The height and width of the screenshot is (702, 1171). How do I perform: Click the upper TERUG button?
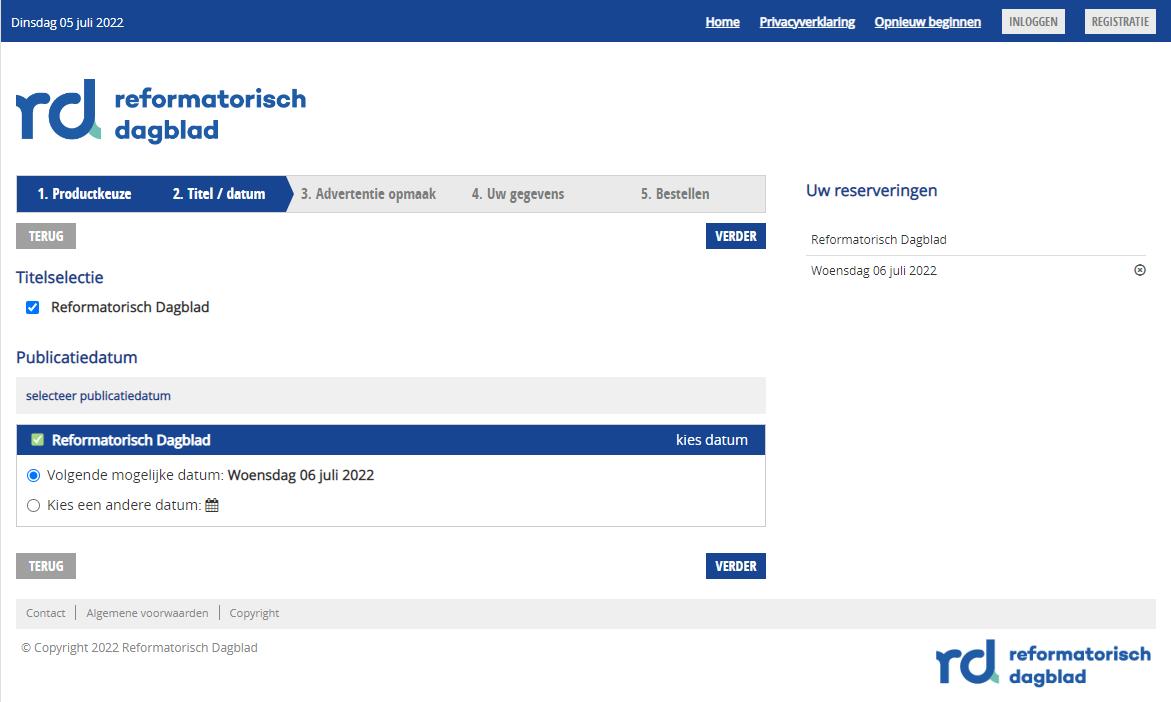point(46,236)
